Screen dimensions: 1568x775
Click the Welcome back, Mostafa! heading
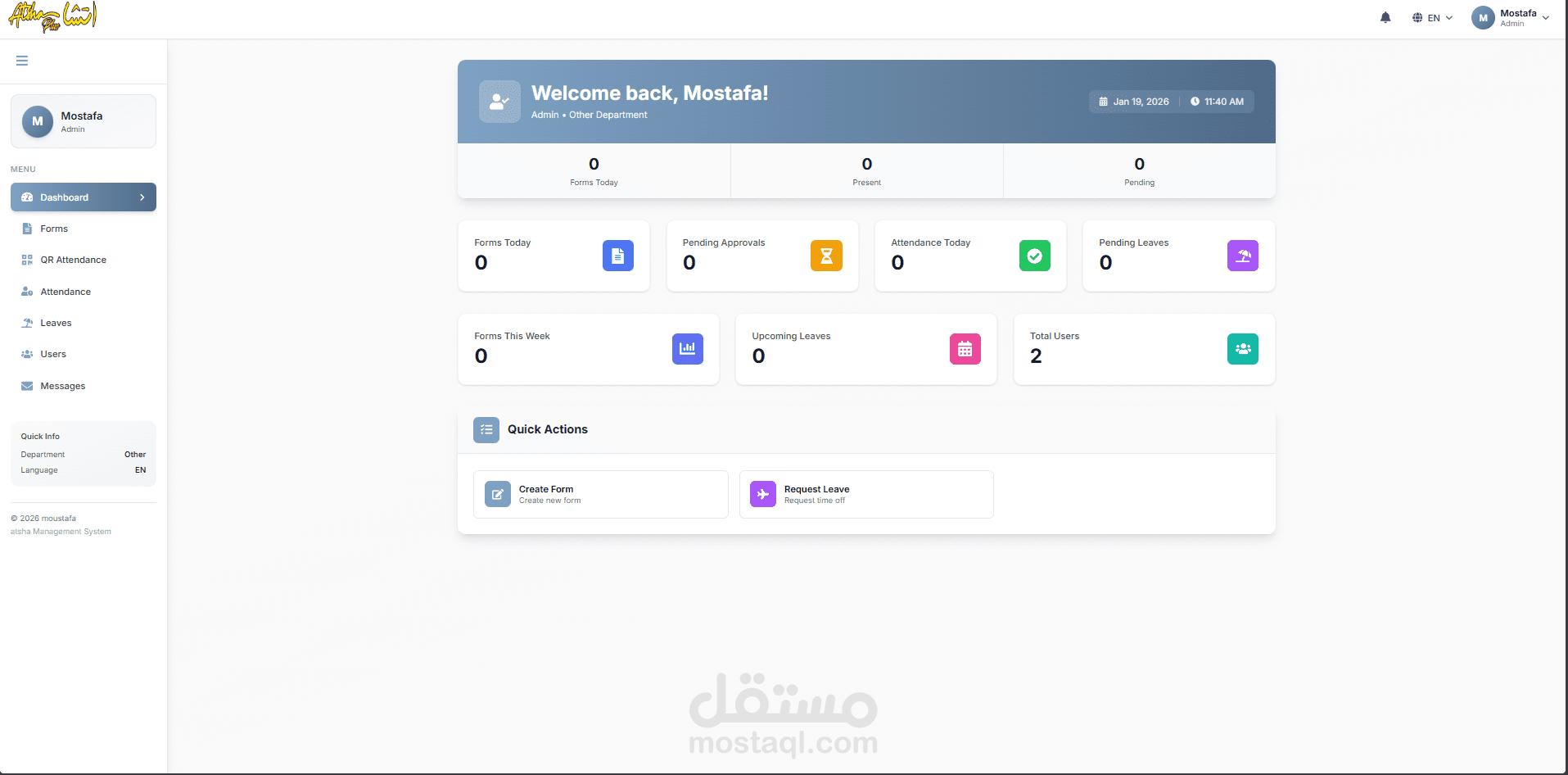tap(650, 93)
